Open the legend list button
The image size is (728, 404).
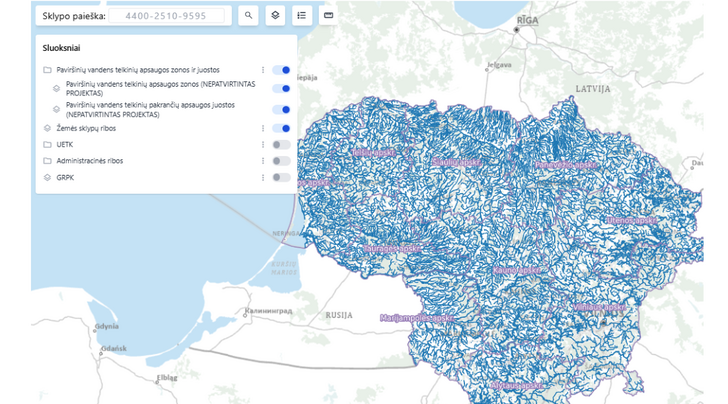(302, 15)
